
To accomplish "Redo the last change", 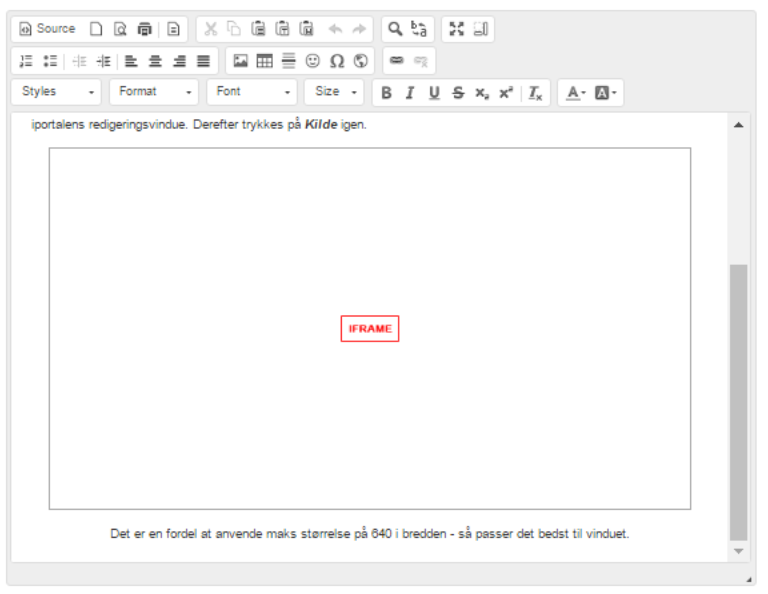I will pyautogui.click(x=359, y=29).
